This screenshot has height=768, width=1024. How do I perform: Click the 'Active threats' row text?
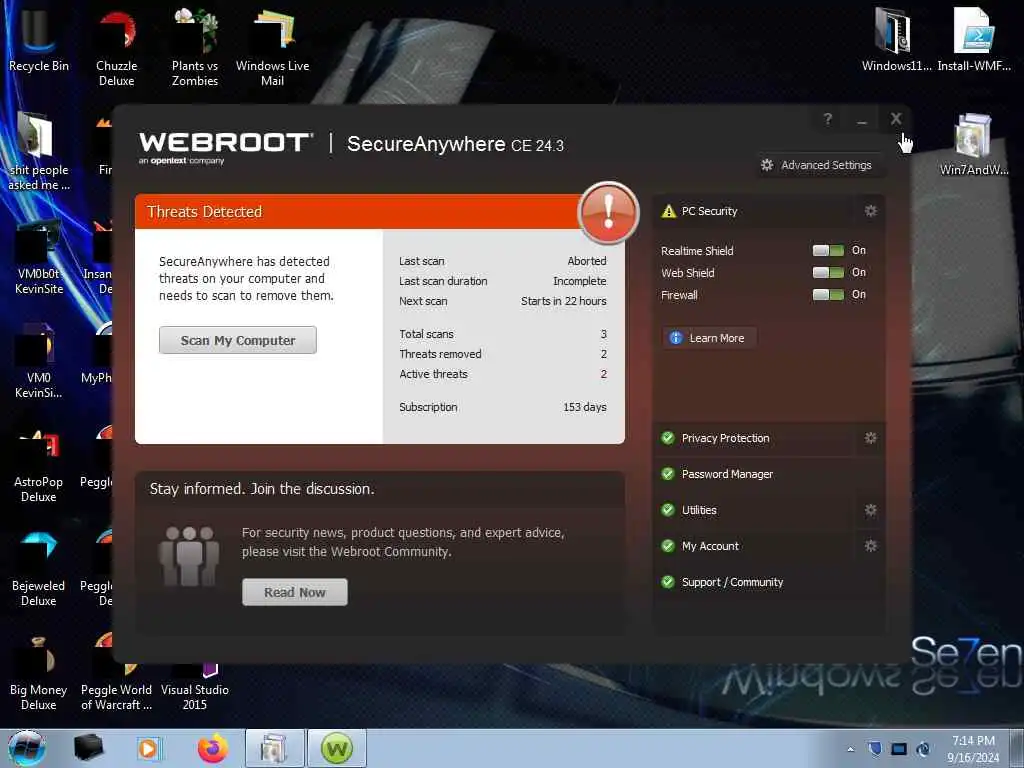(433, 374)
